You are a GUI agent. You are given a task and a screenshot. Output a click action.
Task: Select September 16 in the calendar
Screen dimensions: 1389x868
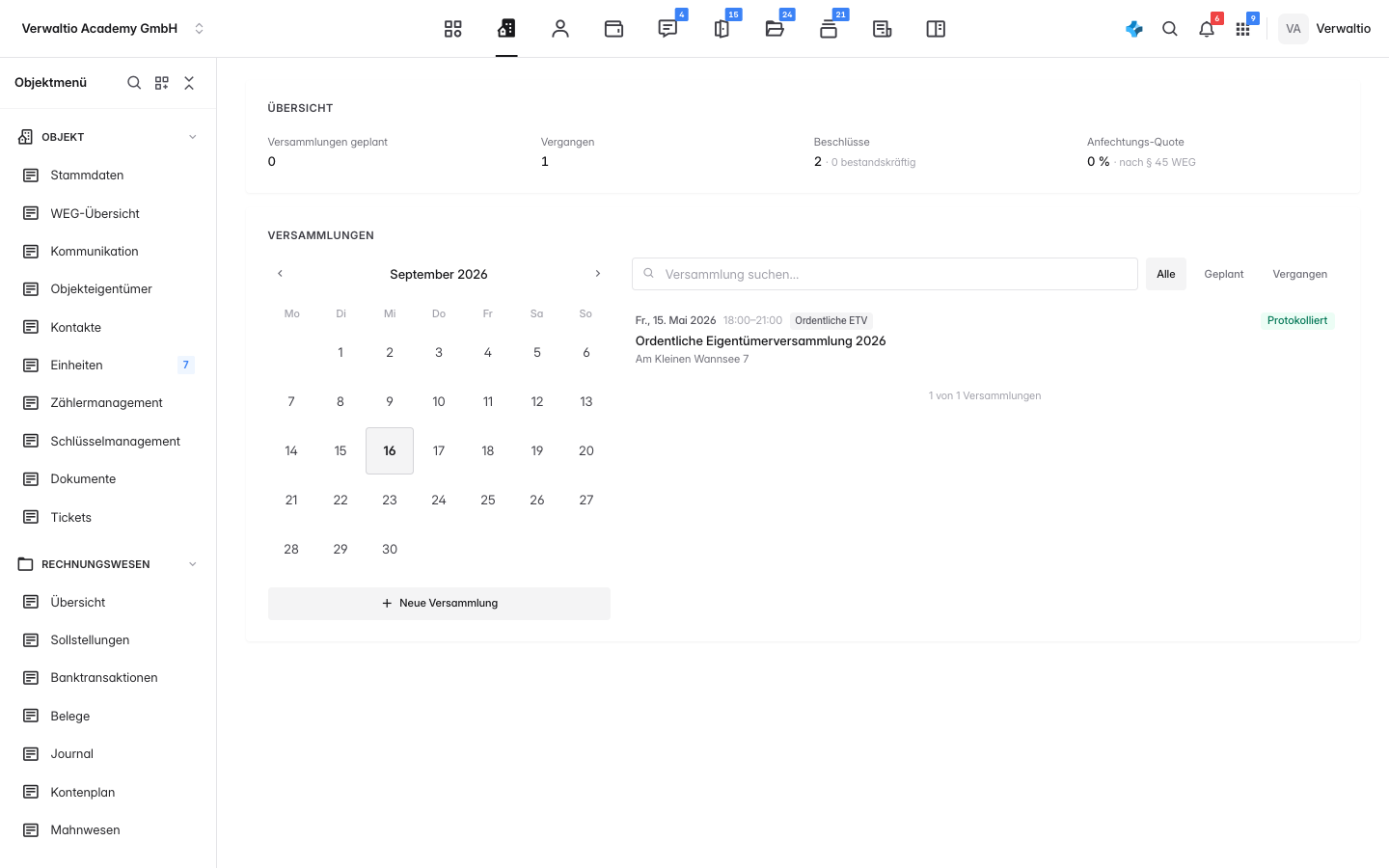[x=390, y=450]
